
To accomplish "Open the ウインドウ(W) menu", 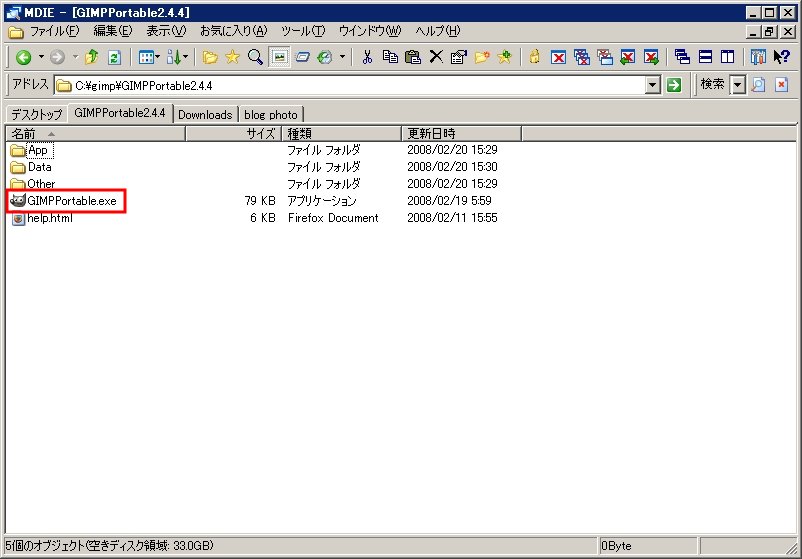I will [370, 31].
